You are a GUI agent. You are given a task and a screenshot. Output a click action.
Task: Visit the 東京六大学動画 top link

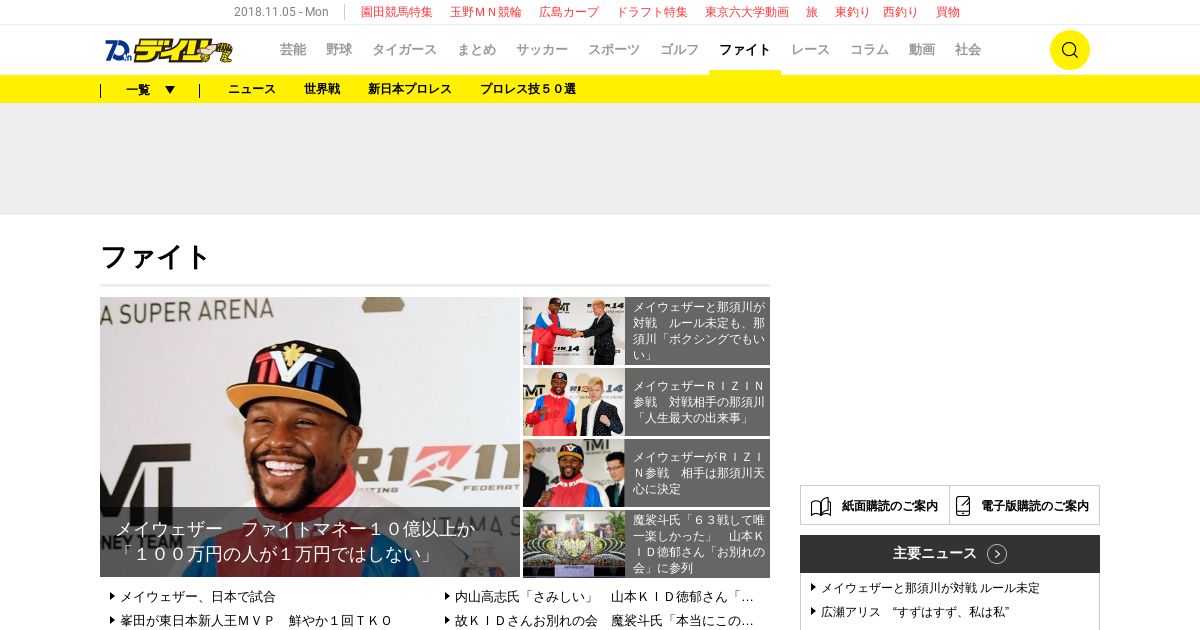pyautogui.click(x=747, y=12)
